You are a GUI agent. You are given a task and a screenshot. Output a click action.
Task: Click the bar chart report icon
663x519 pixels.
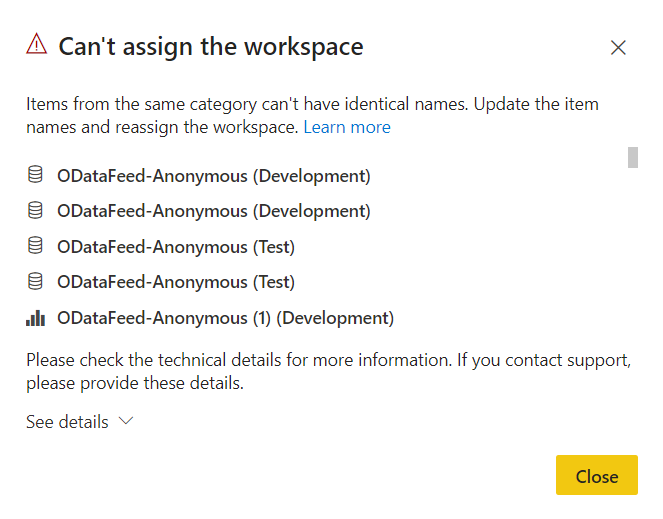coord(36,318)
